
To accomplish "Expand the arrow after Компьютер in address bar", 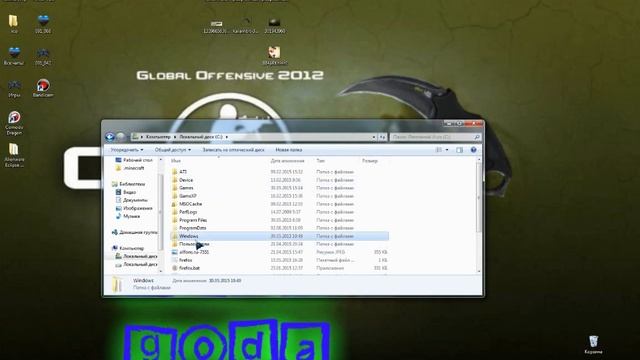I will point(175,137).
